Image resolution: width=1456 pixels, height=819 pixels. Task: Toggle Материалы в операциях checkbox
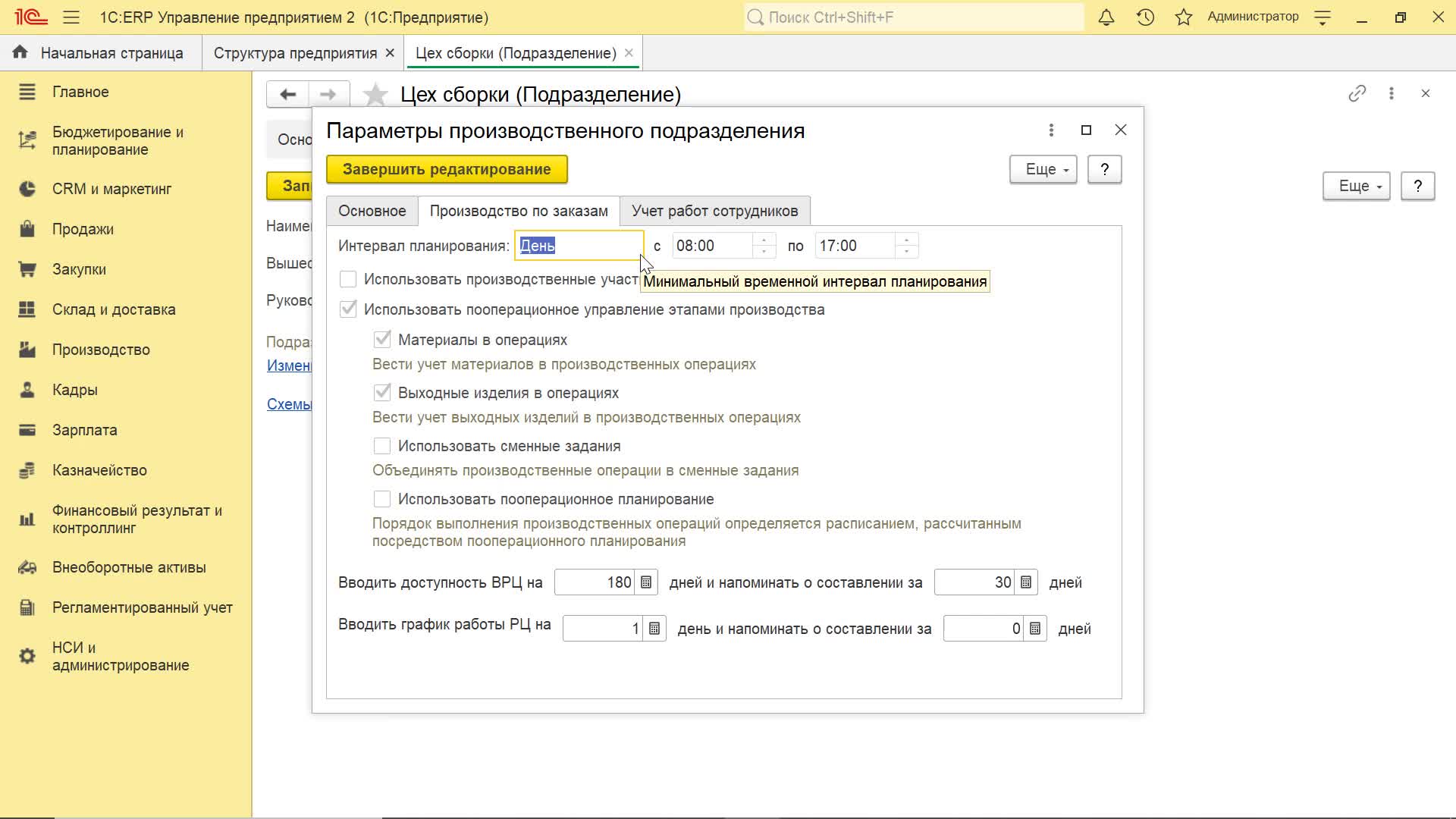click(x=382, y=340)
